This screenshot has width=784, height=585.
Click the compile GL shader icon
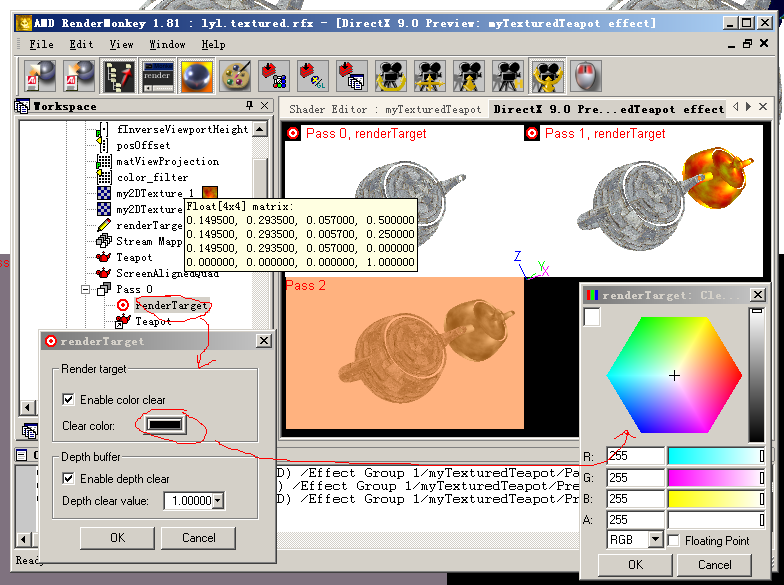pos(313,76)
